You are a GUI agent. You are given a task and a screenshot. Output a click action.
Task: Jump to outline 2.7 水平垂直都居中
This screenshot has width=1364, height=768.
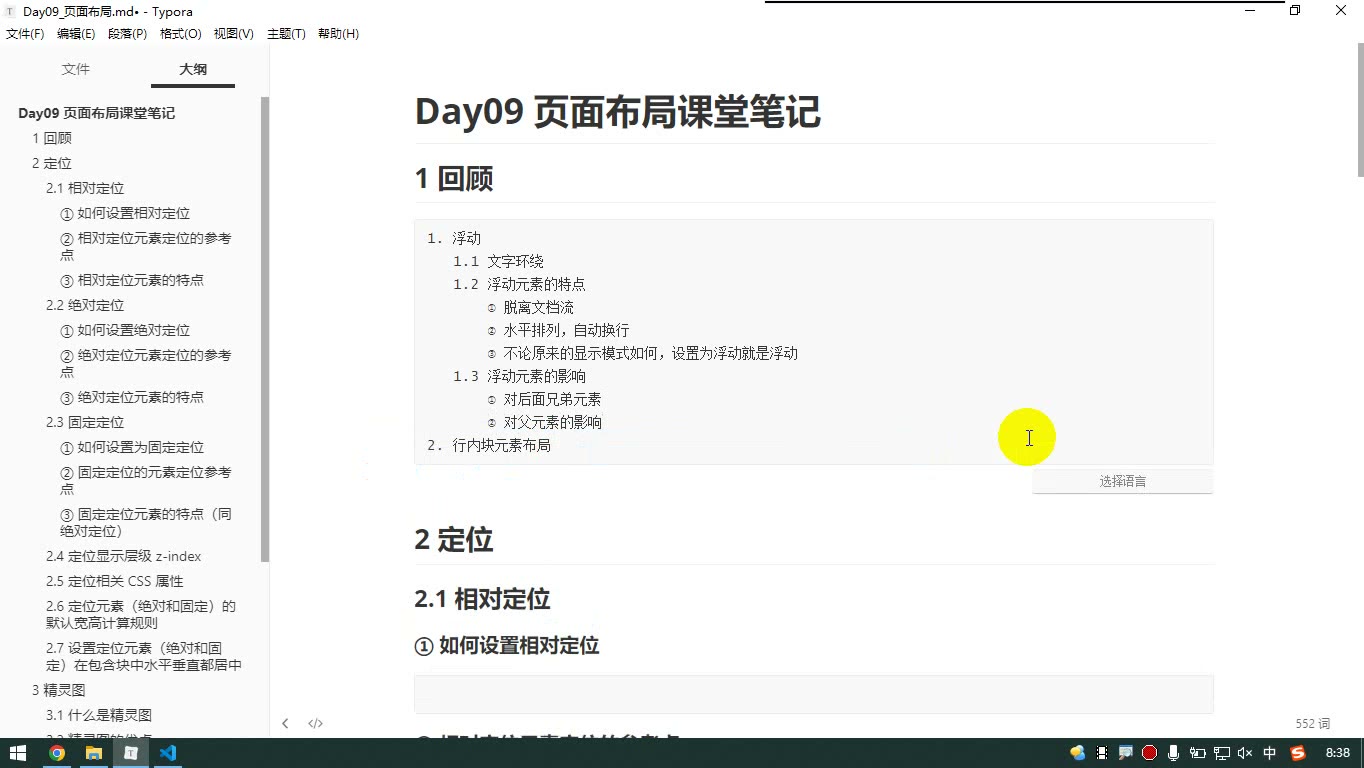click(x=144, y=656)
